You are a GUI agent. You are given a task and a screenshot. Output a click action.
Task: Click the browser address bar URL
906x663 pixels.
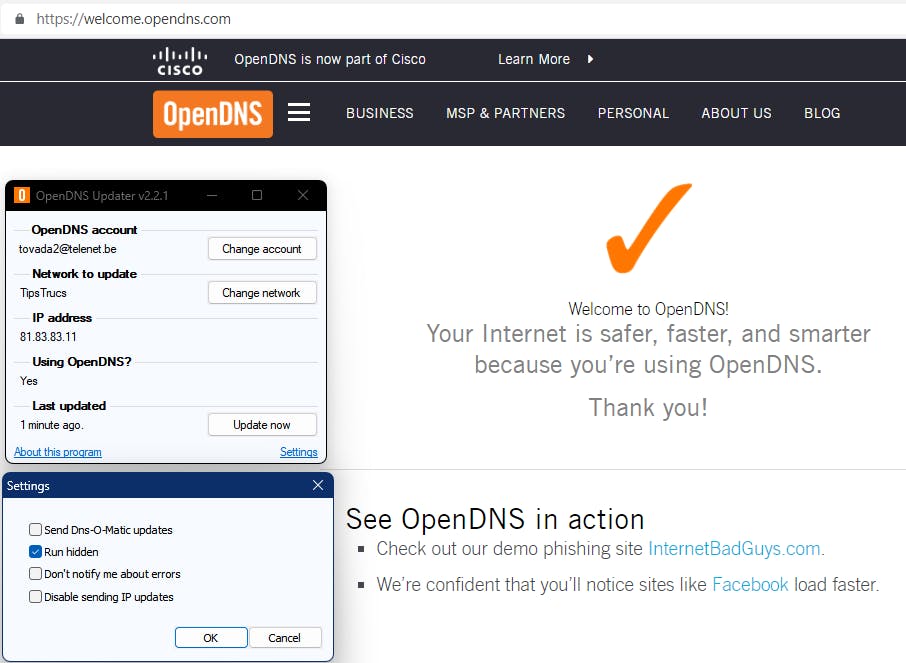pyautogui.click(x=133, y=19)
